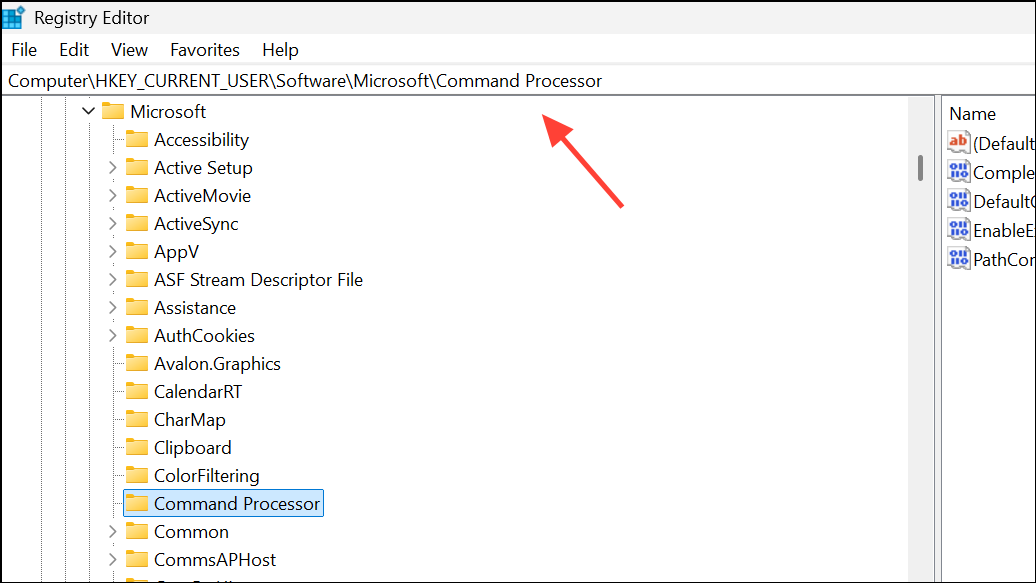This screenshot has width=1036, height=583.
Task: Expand the Common key
Action: pyautogui.click(x=112, y=531)
